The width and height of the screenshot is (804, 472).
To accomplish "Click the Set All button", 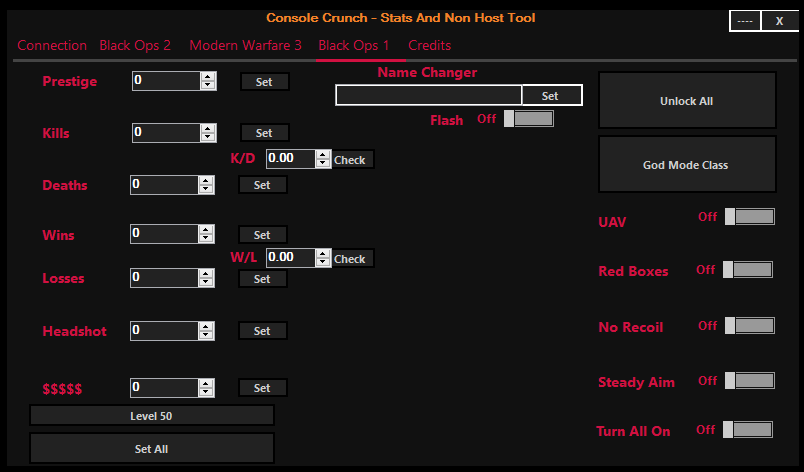I will tap(152, 448).
